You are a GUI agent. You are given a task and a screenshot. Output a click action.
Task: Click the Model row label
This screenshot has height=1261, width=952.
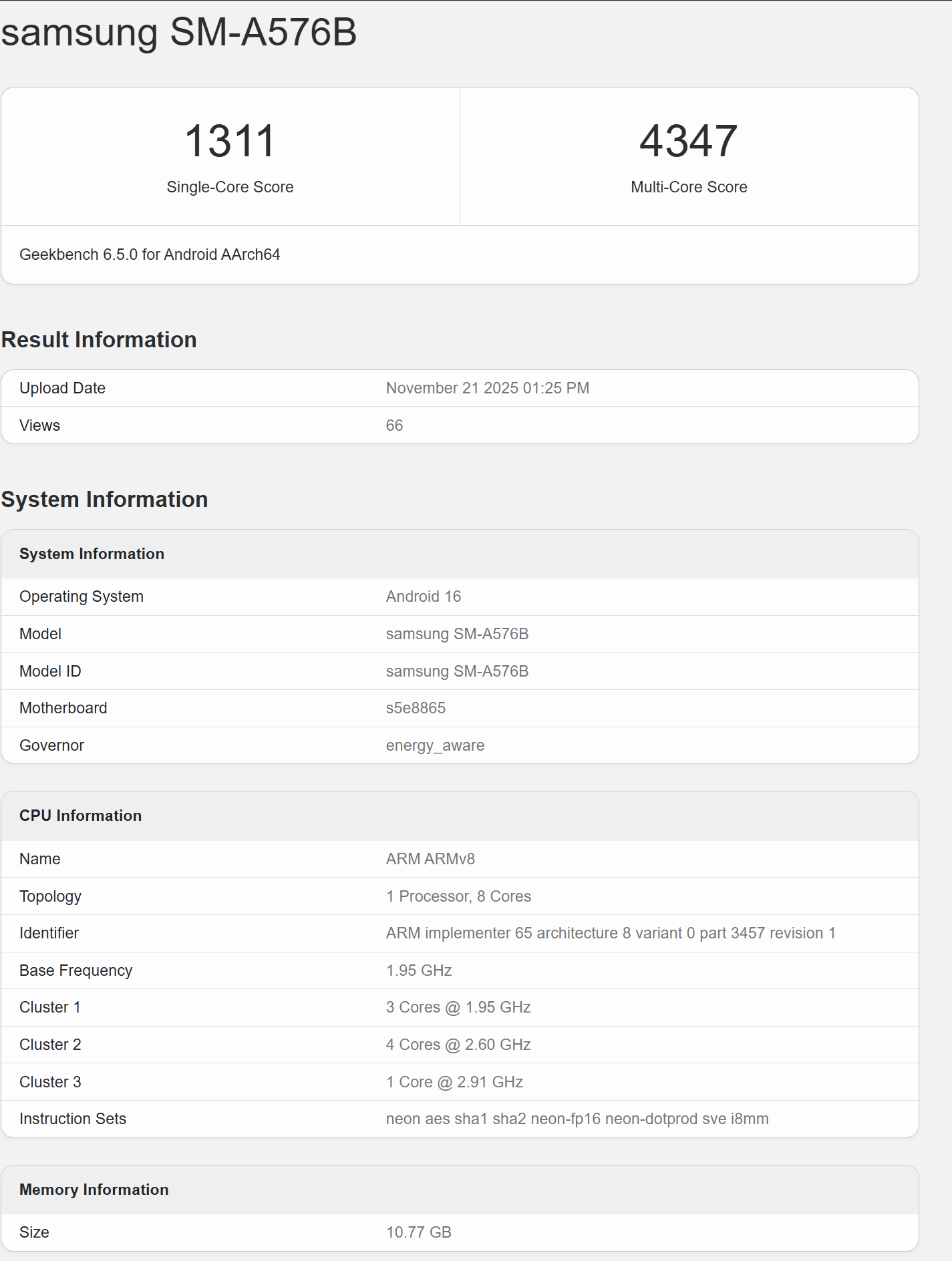(x=40, y=634)
